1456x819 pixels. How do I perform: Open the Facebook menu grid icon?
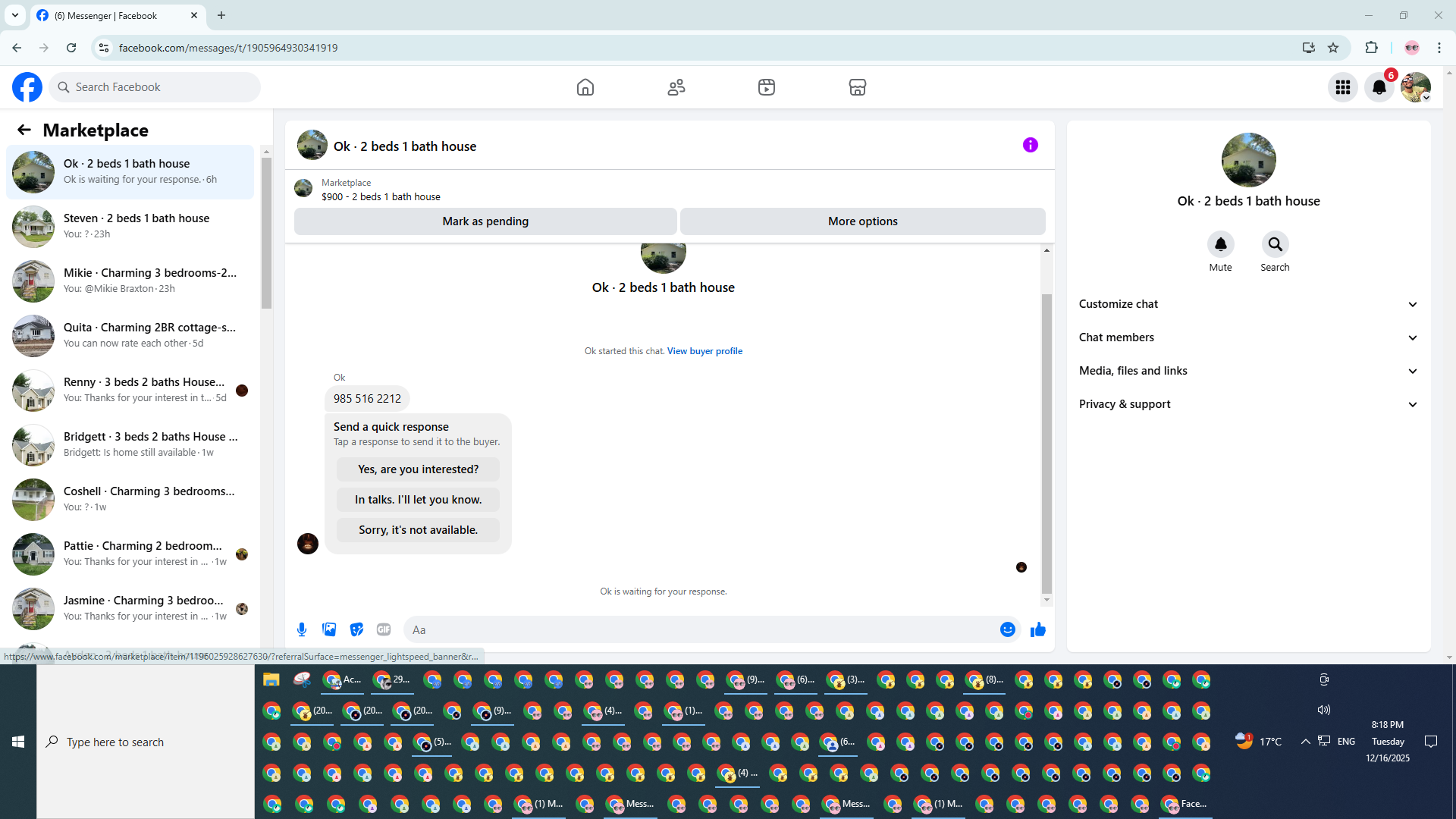[1343, 87]
